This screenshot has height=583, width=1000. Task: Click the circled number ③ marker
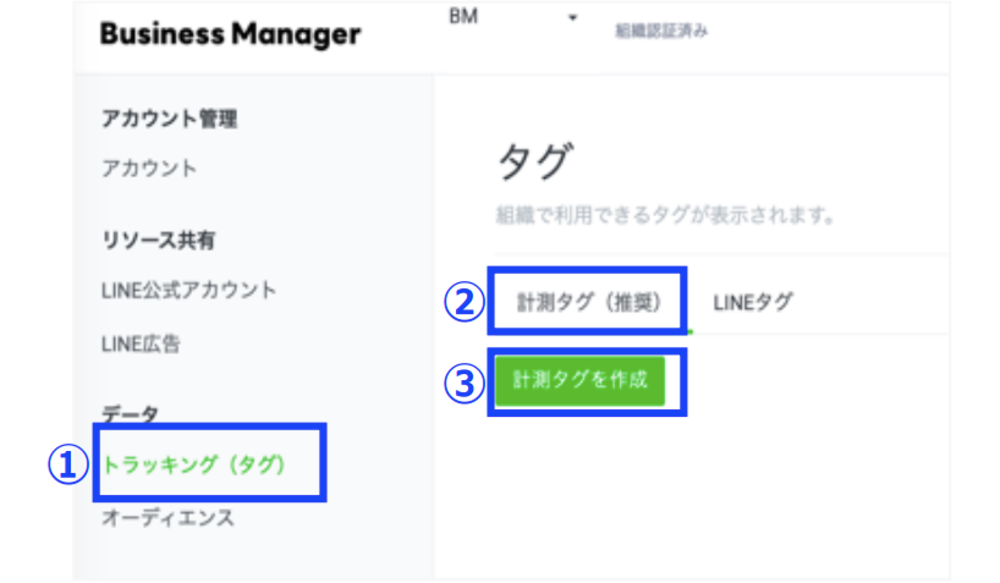tap(463, 383)
